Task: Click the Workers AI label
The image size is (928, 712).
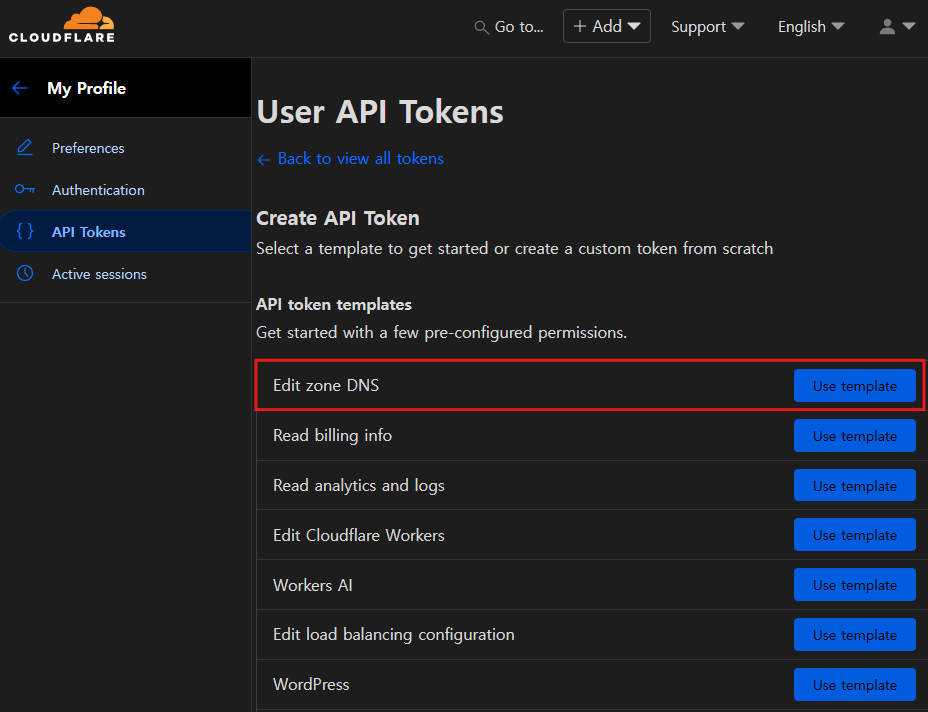Action: pyautogui.click(x=312, y=585)
